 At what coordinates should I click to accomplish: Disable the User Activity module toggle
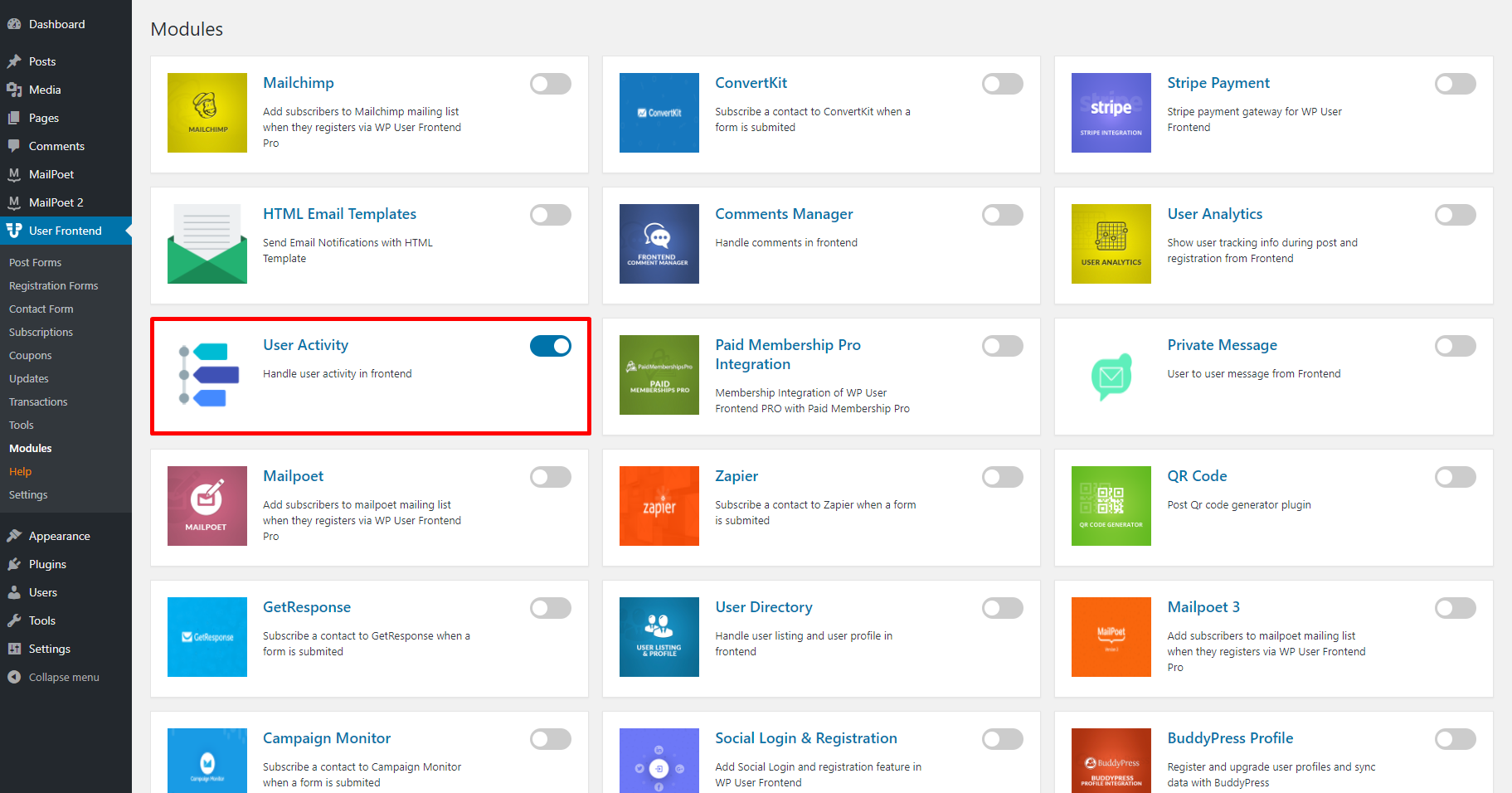[551, 346]
